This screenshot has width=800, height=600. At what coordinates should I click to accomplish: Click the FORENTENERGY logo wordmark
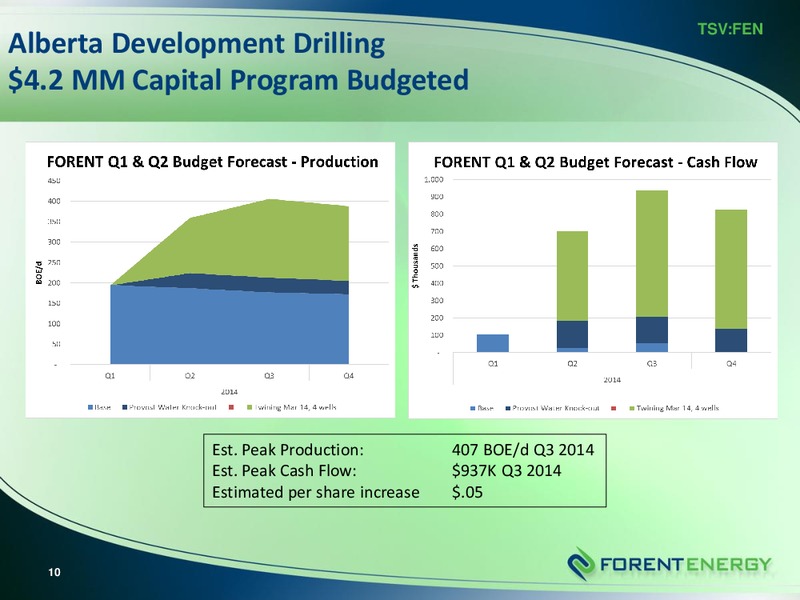coord(686,564)
